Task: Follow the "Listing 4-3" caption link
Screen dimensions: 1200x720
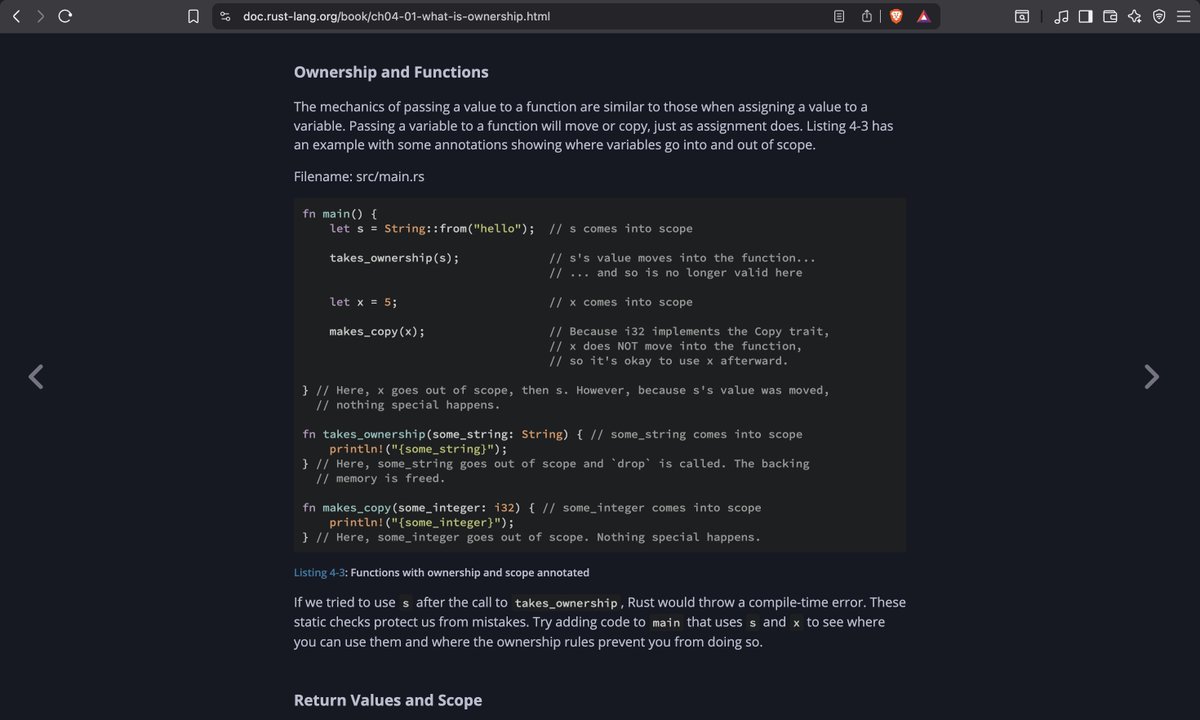Action: point(318,573)
